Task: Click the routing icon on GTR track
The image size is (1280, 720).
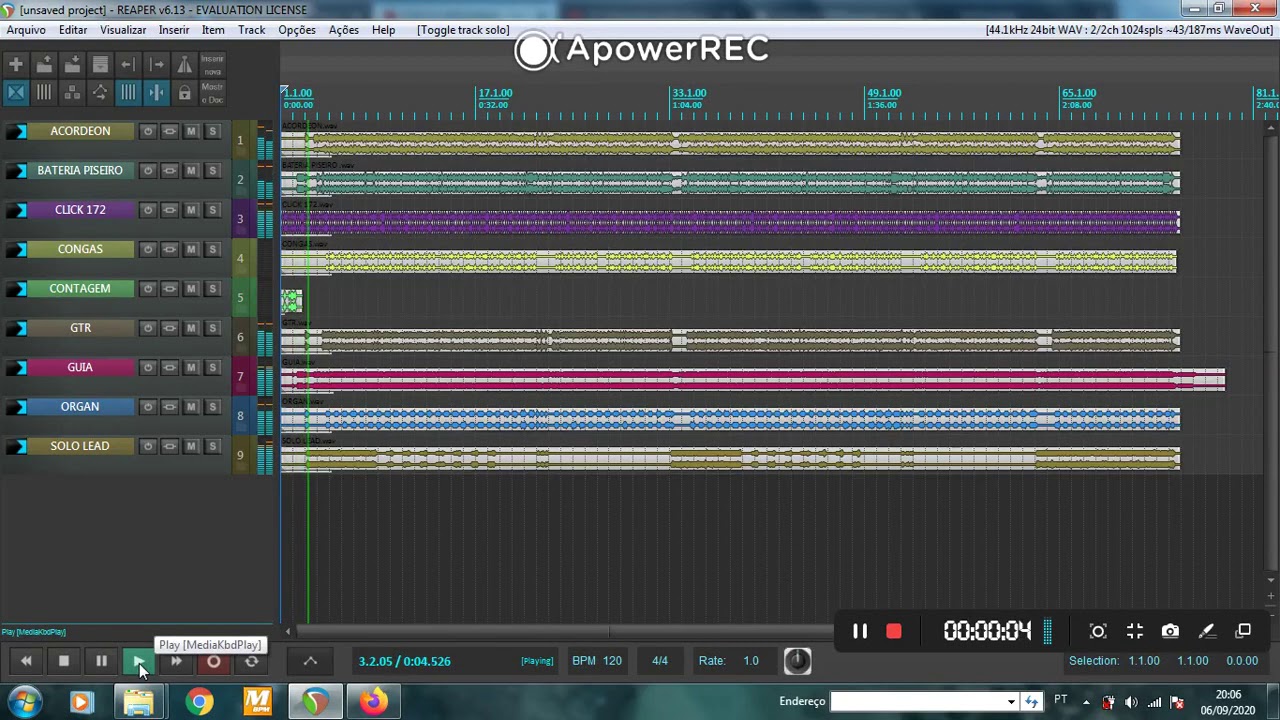Action: 169,328
